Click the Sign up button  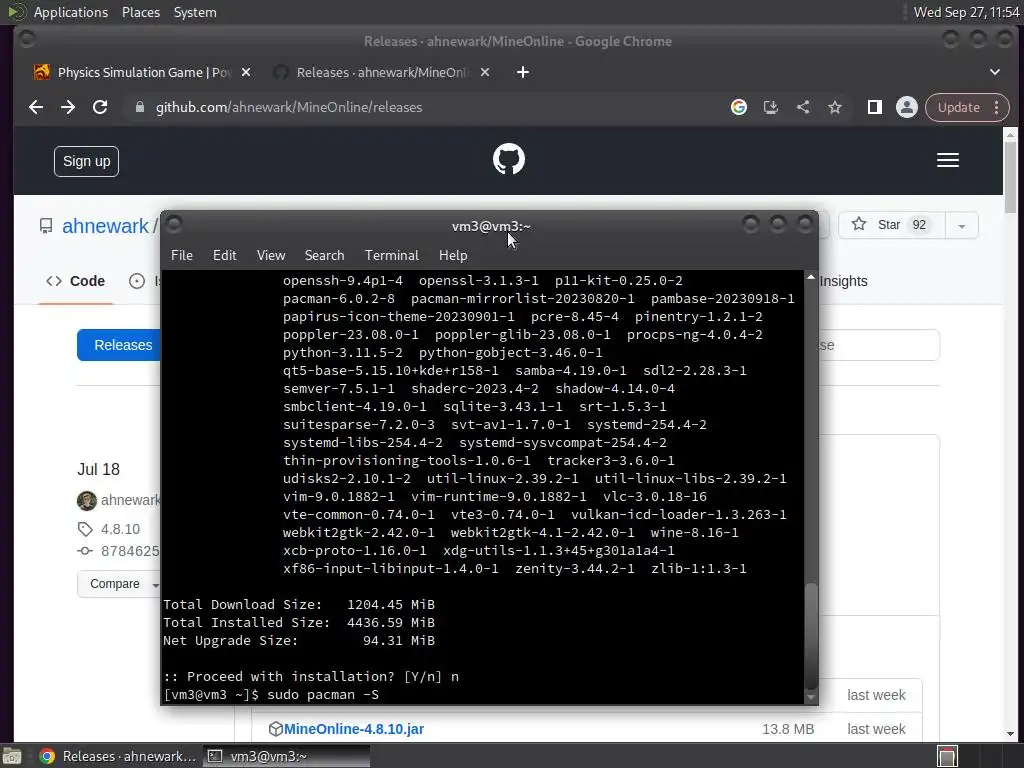(x=86, y=161)
